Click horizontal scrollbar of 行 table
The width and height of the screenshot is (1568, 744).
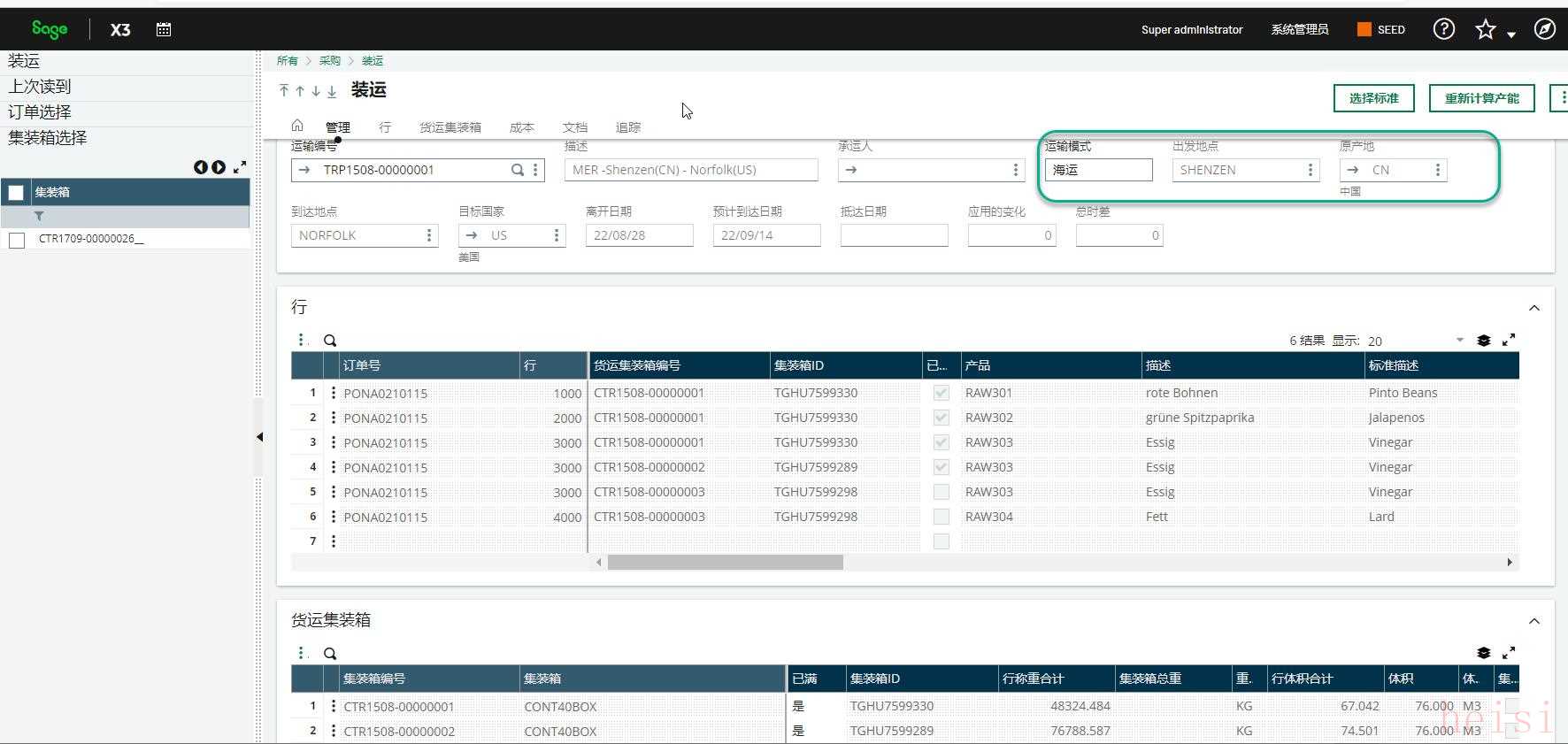(725, 563)
